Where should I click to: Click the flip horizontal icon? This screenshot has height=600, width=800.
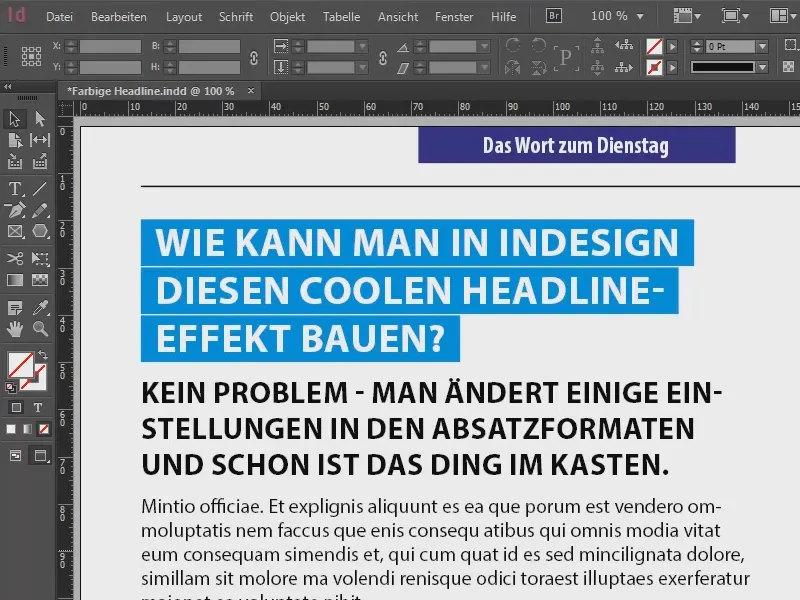coord(513,67)
